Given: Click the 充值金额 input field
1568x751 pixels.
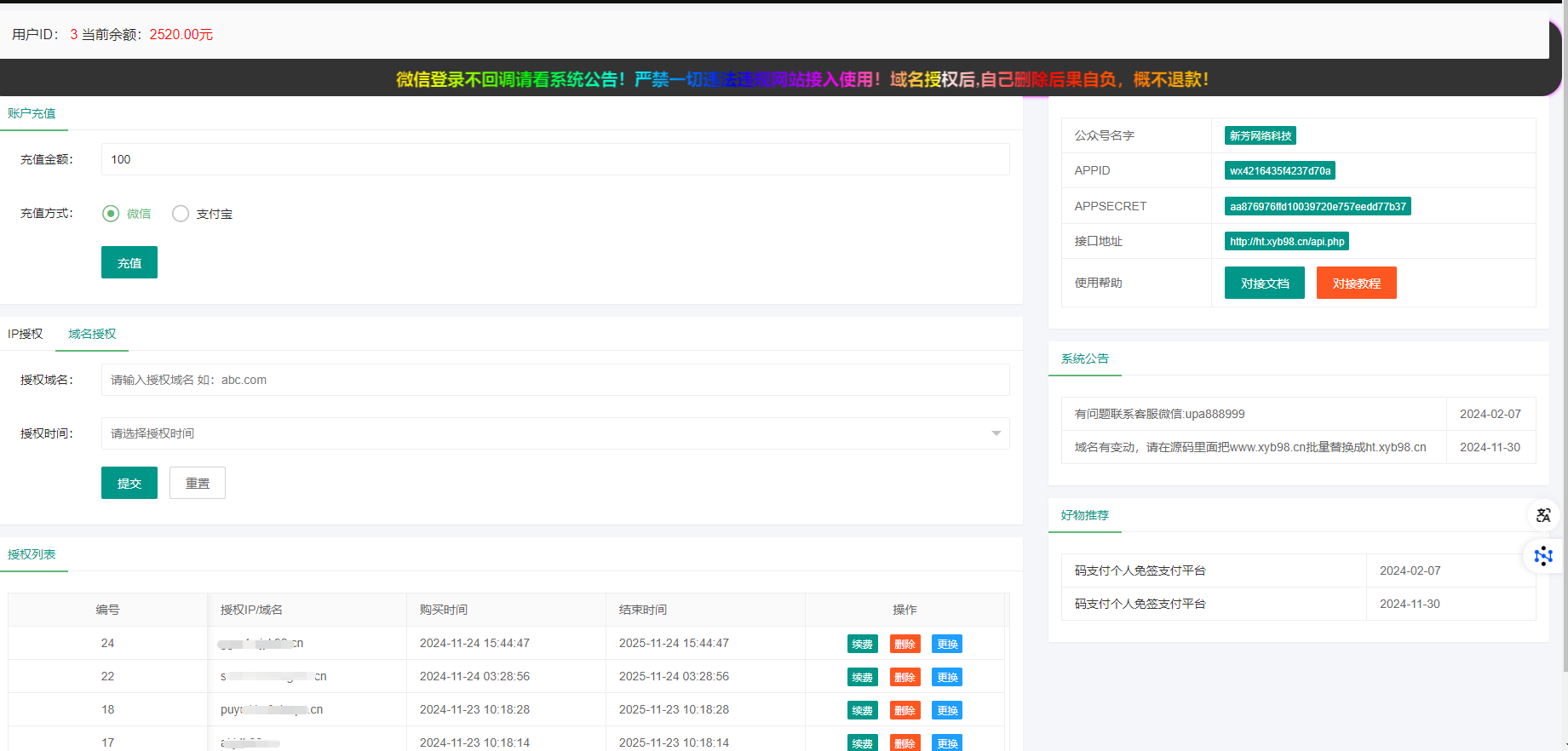Looking at the screenshot, I should pos(554,159).
